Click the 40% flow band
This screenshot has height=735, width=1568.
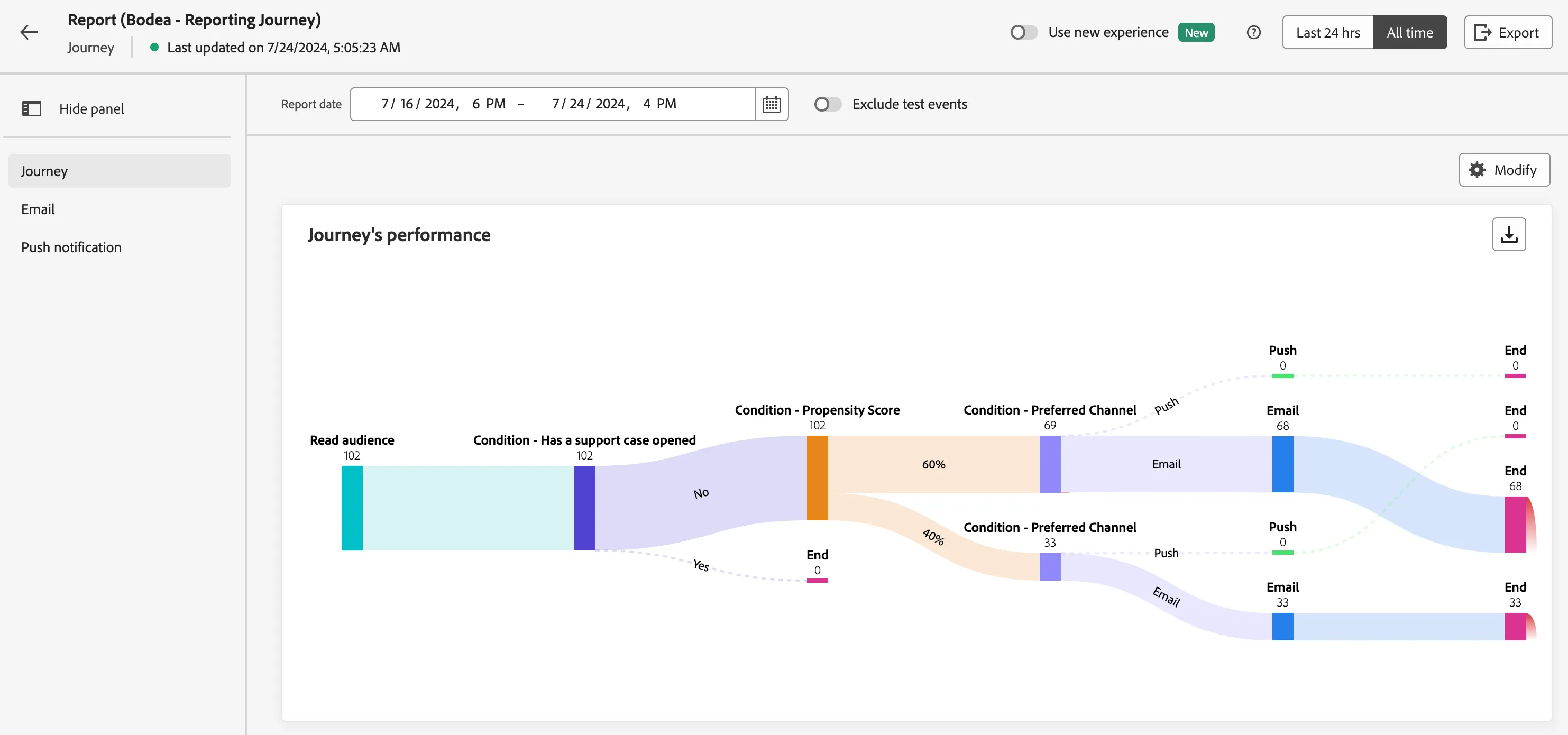pos(933,537)
